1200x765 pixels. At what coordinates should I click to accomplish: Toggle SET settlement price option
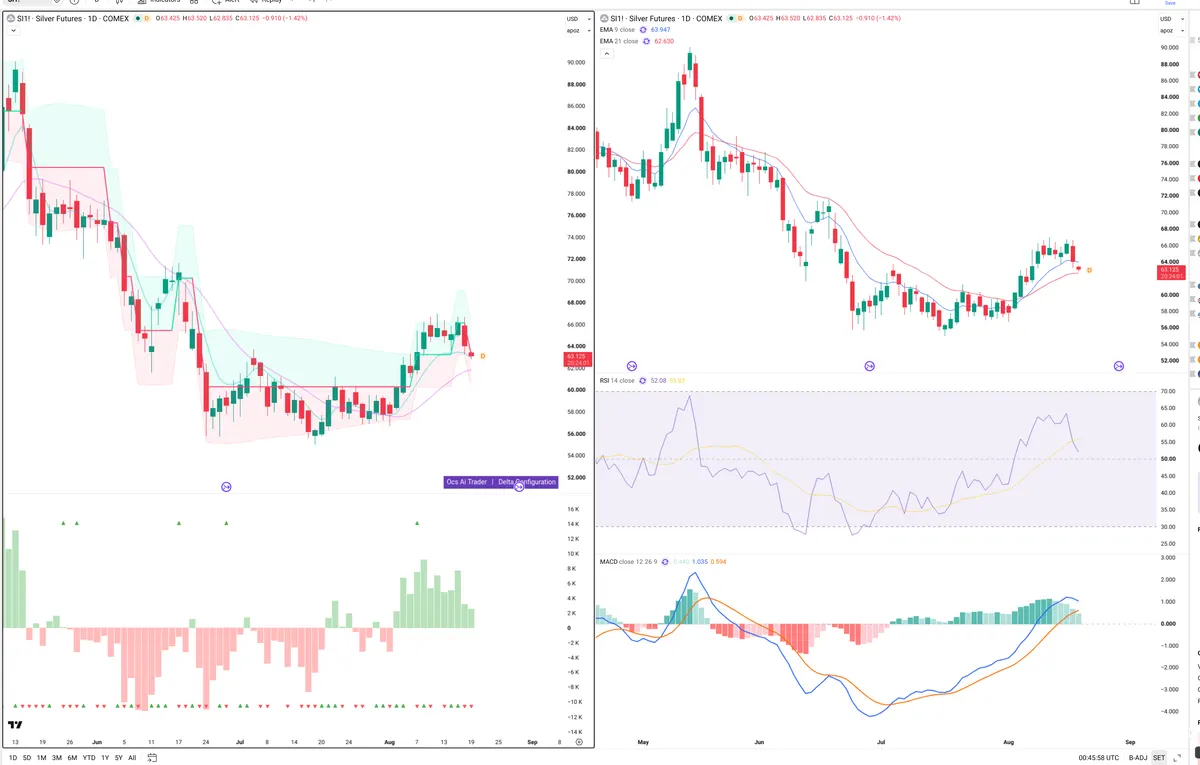(1159, 758)
